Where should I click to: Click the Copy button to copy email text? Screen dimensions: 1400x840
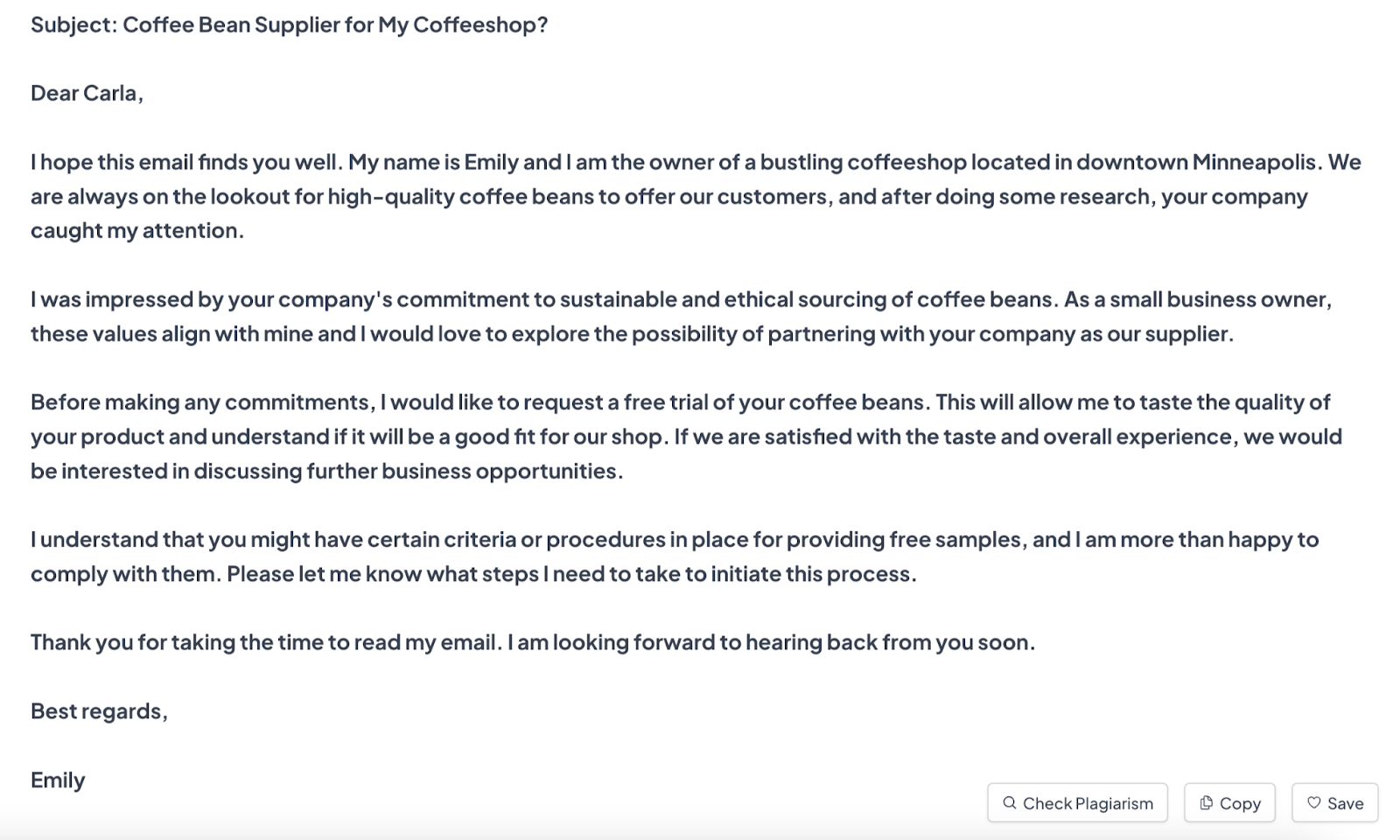tap(1229, 802)
